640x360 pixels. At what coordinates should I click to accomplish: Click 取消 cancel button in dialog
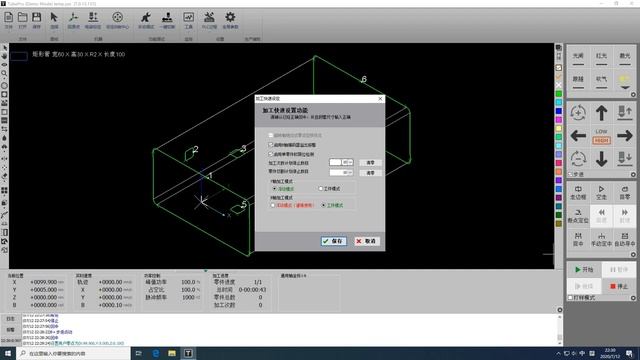coord(366,241)
